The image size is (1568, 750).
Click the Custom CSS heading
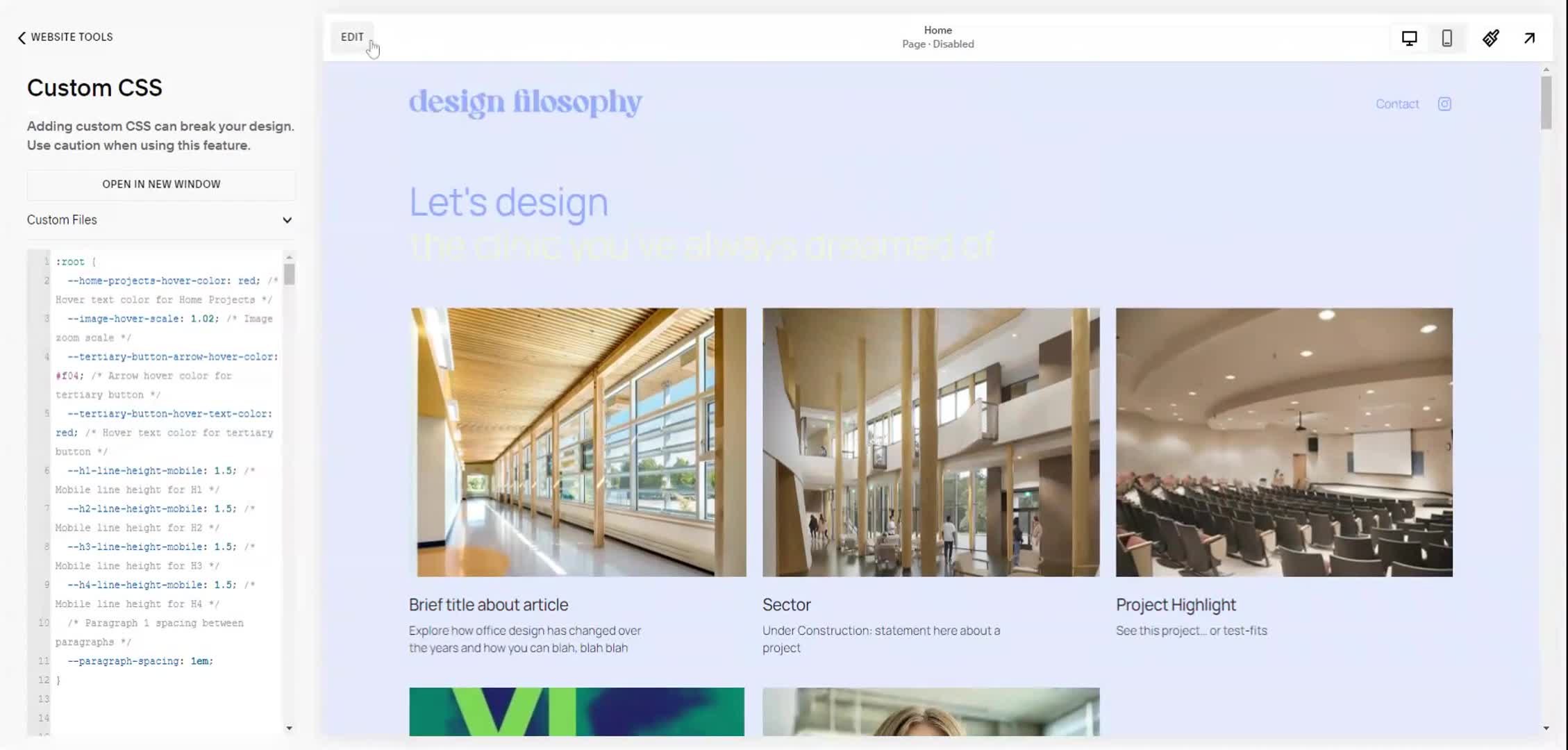[94, 88]
